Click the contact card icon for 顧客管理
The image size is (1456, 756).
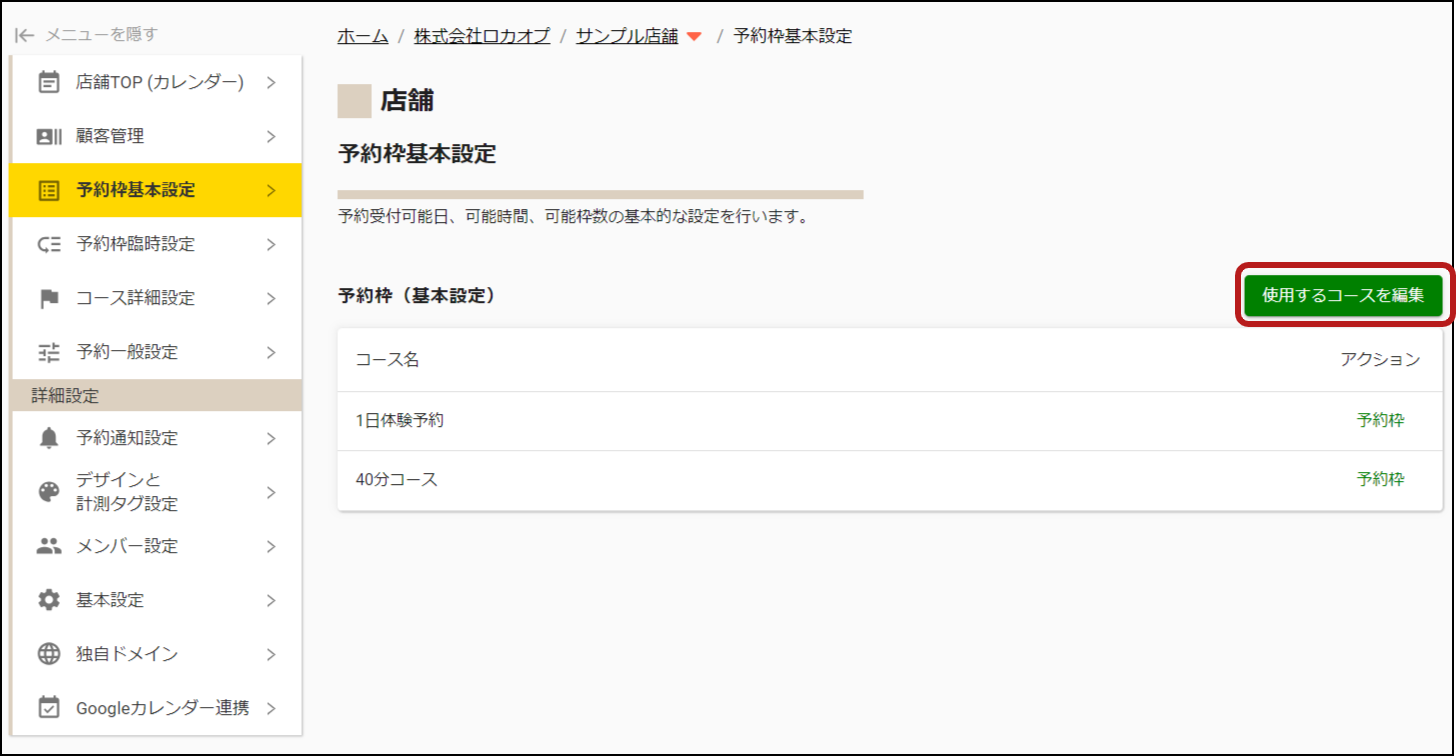coord(48,136)
